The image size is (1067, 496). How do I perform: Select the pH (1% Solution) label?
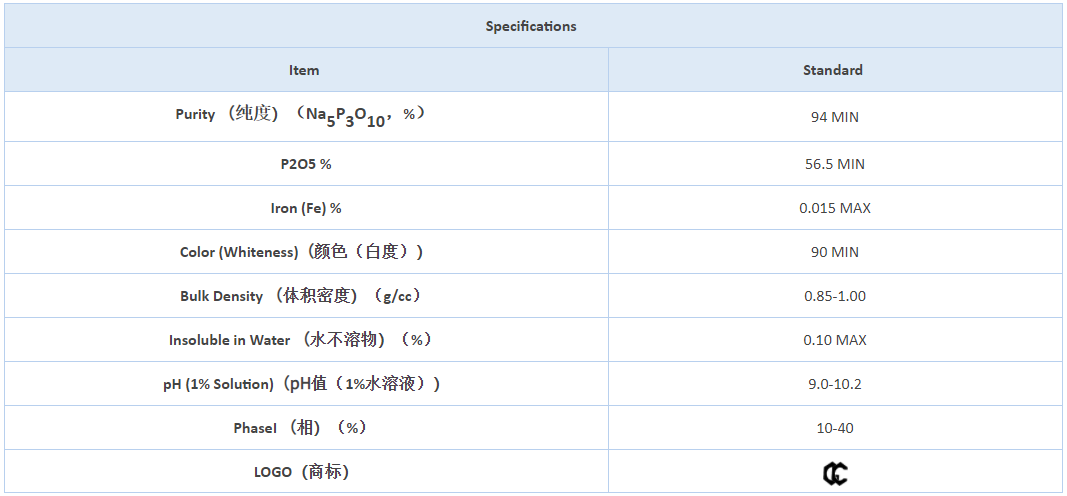(301, 384)
